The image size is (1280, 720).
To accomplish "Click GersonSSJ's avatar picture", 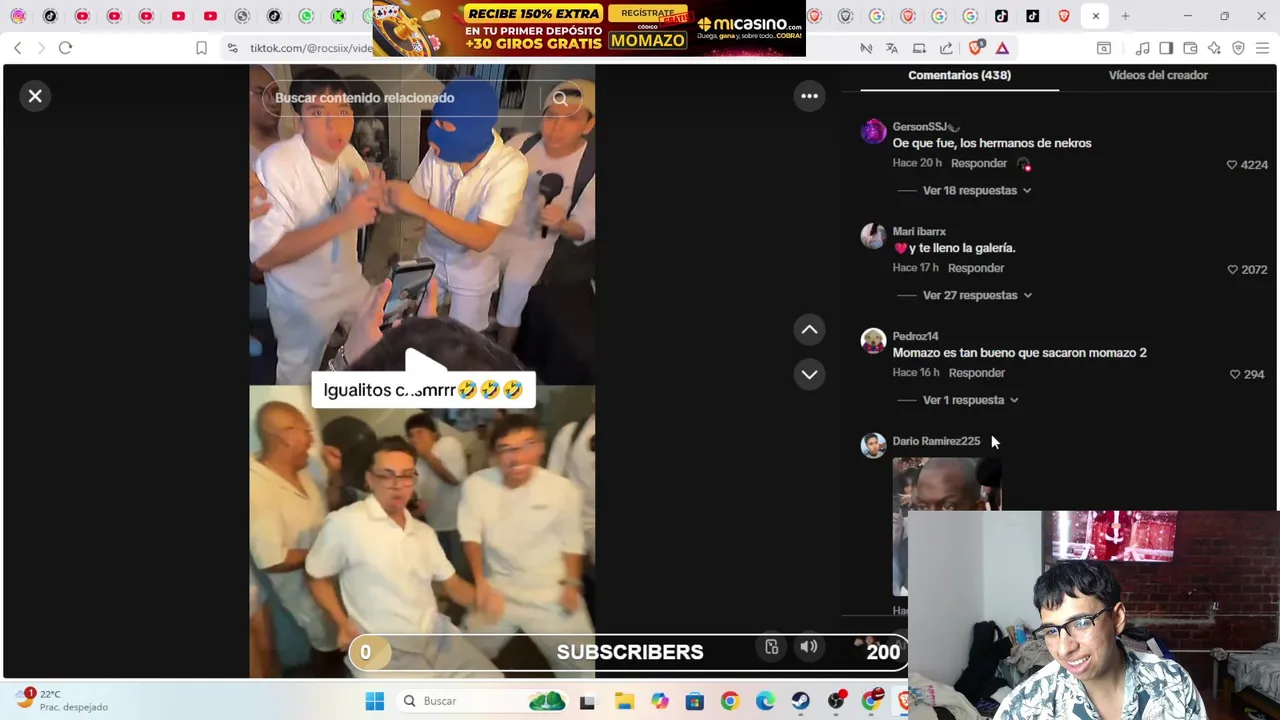I will click(873, 132).
